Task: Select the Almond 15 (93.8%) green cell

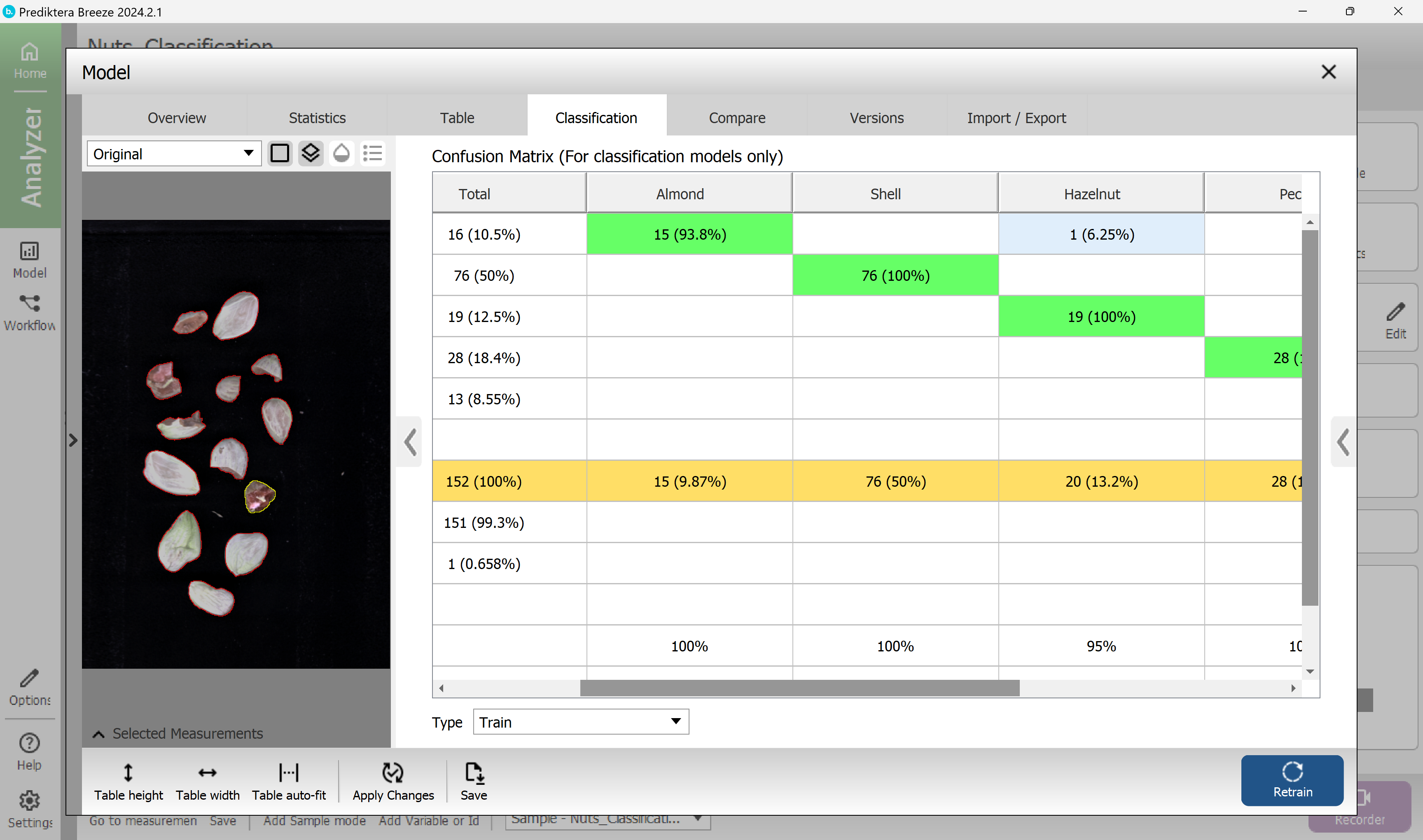Action: [689, 234]
